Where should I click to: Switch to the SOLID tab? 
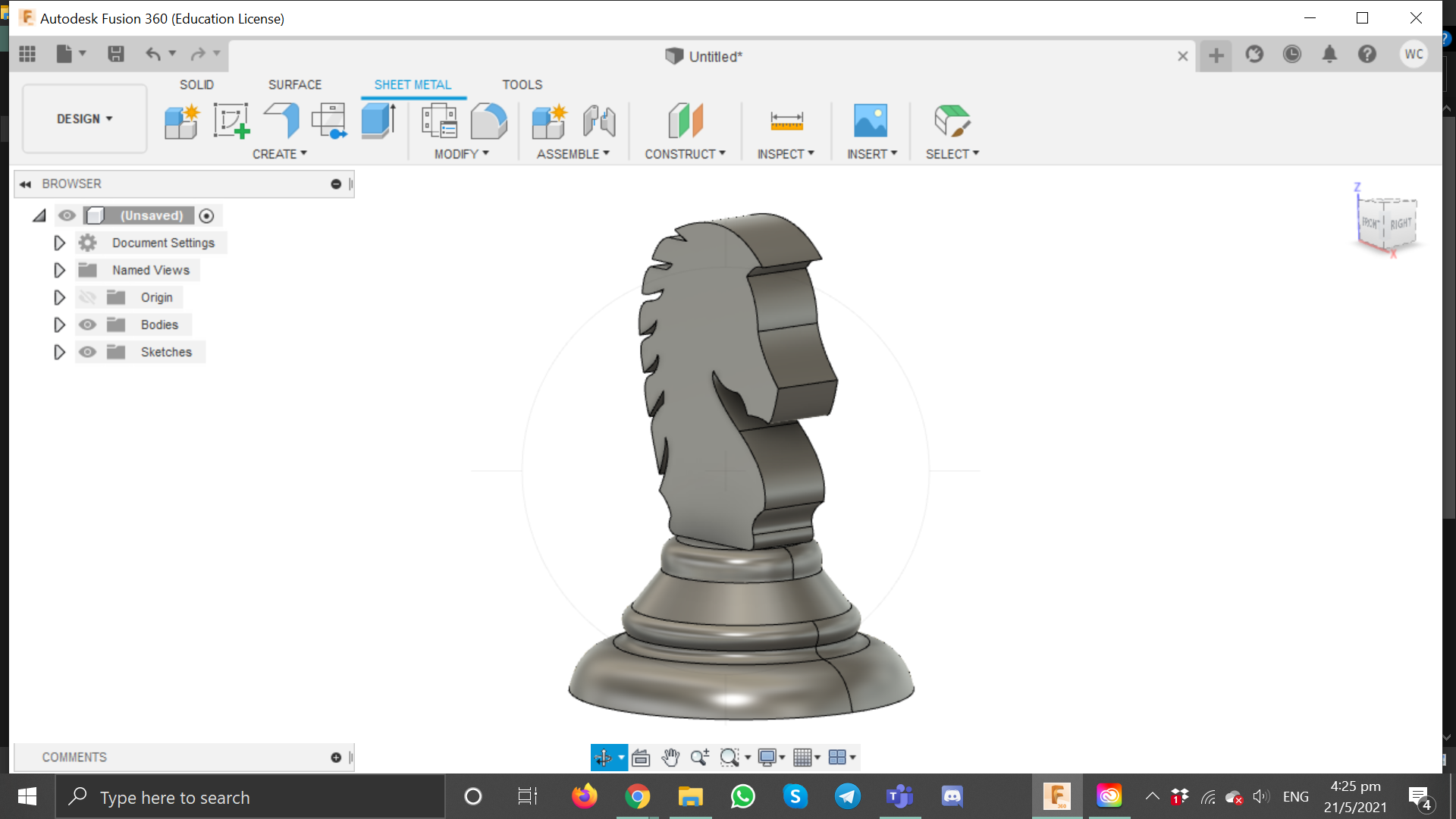click(196, 85)
